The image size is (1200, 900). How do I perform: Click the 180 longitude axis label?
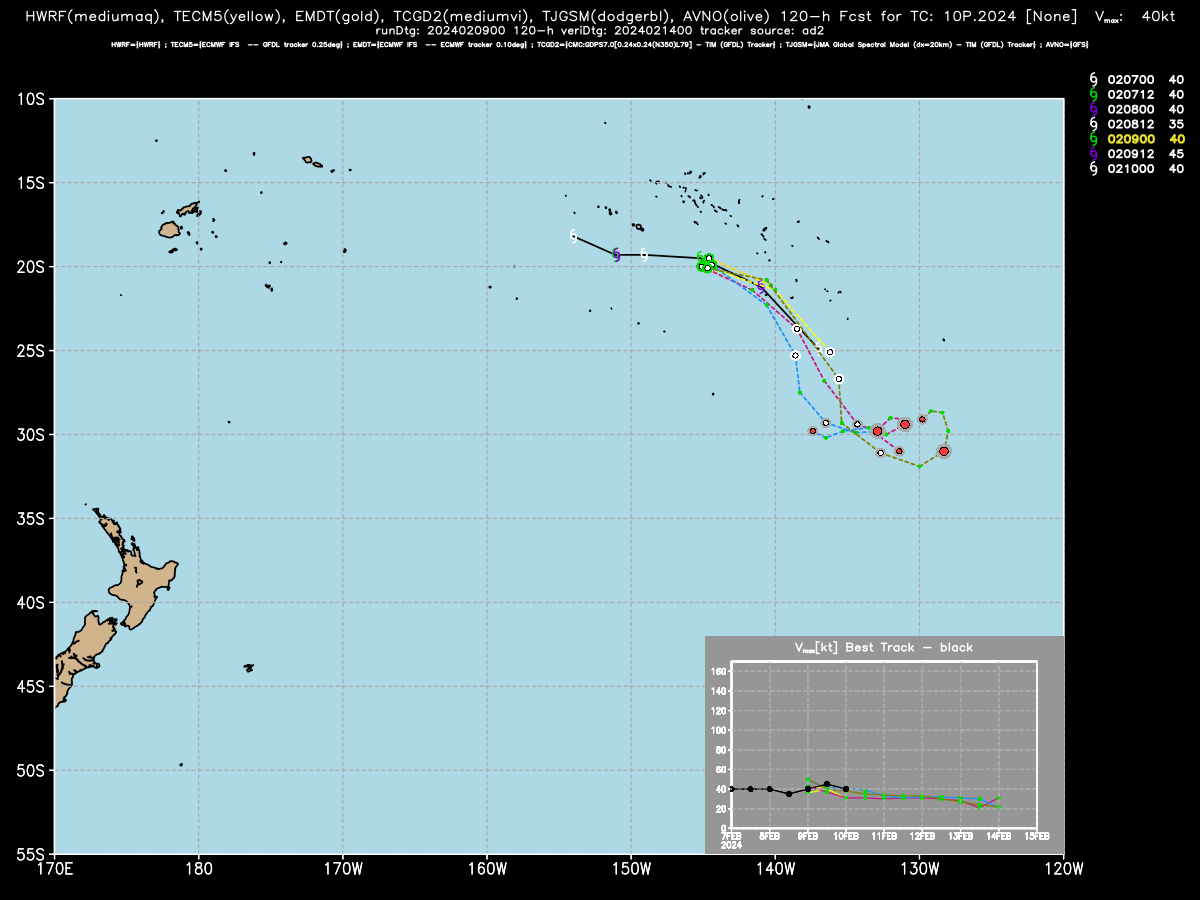(x=198, y=868)
